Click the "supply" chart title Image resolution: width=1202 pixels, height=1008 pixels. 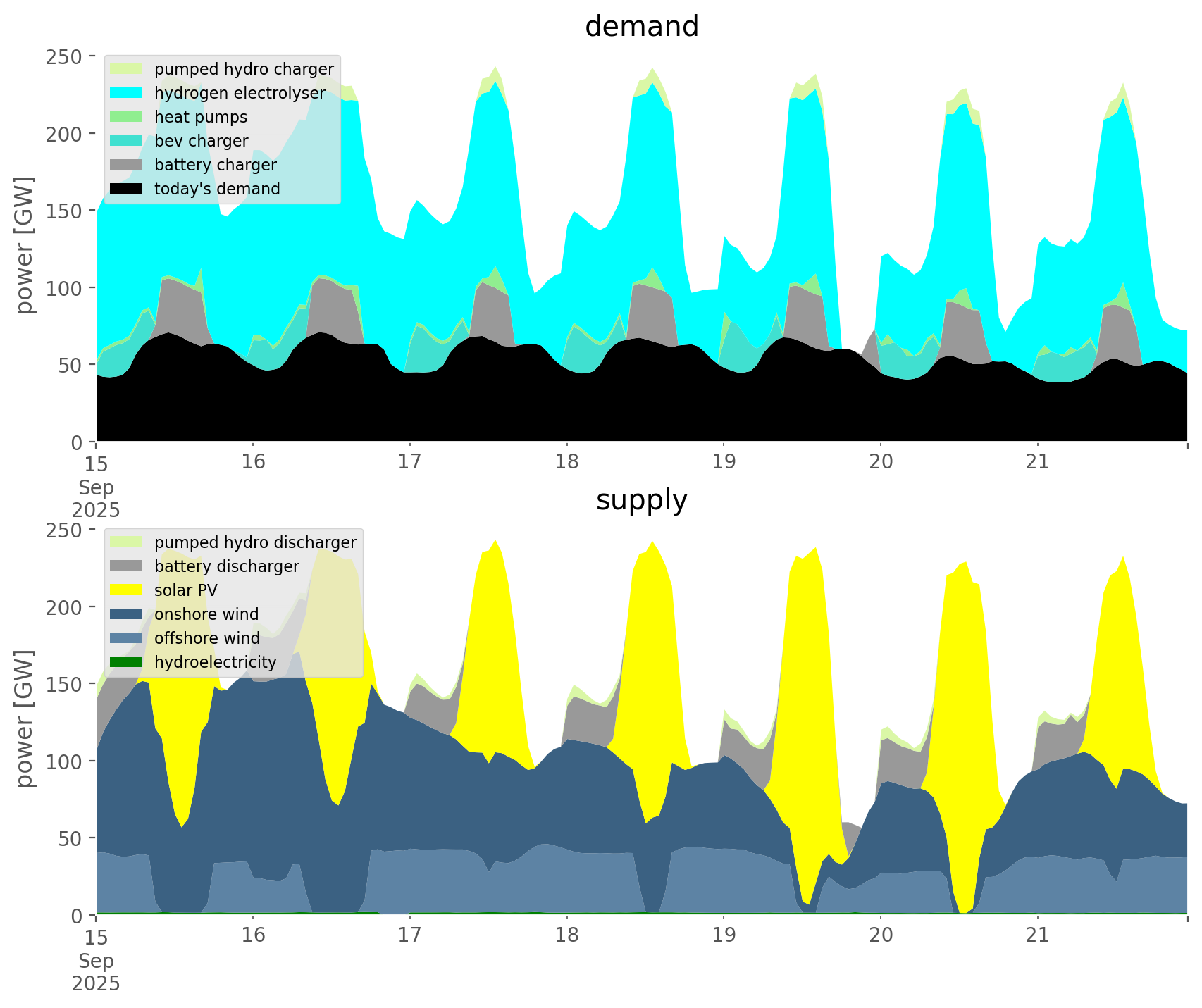641,500
